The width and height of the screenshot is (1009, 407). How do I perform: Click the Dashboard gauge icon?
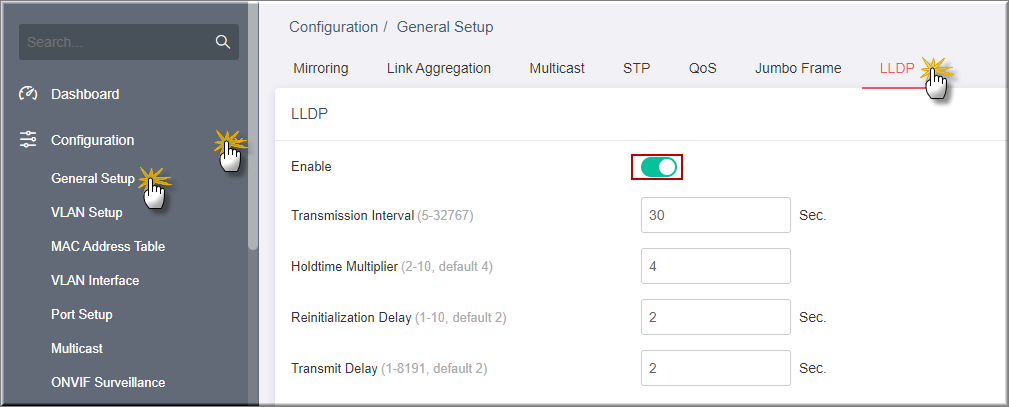tap(28, 94)
